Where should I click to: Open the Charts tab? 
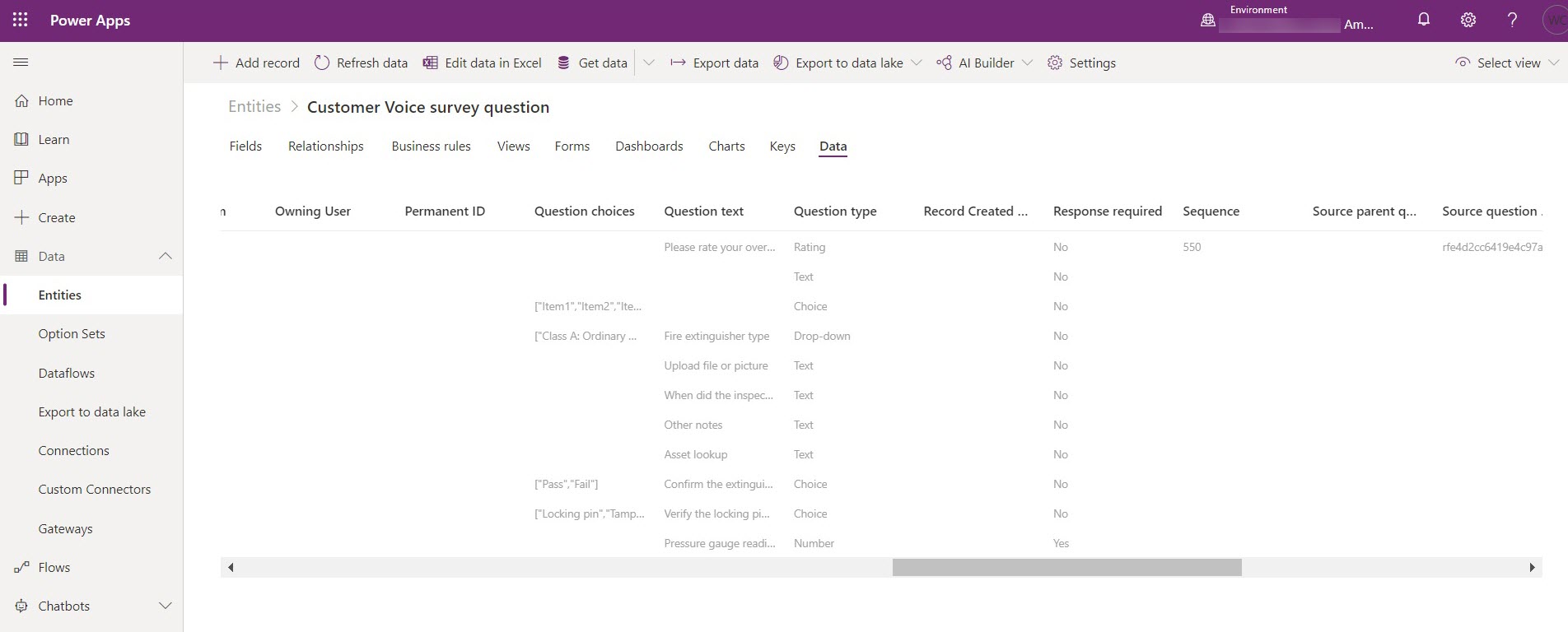[726, 146]
